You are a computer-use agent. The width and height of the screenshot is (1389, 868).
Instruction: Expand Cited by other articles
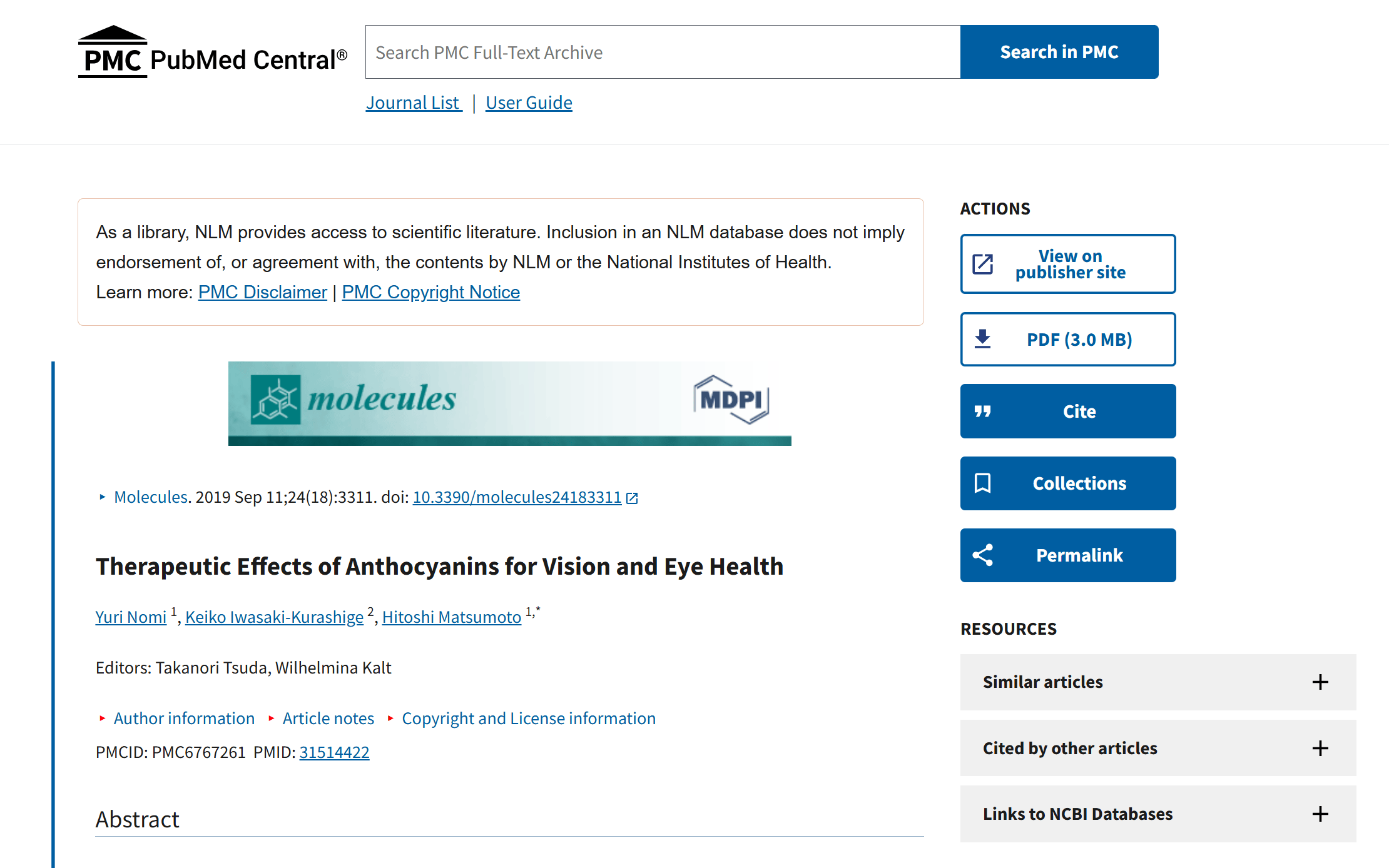[1158, 748]
